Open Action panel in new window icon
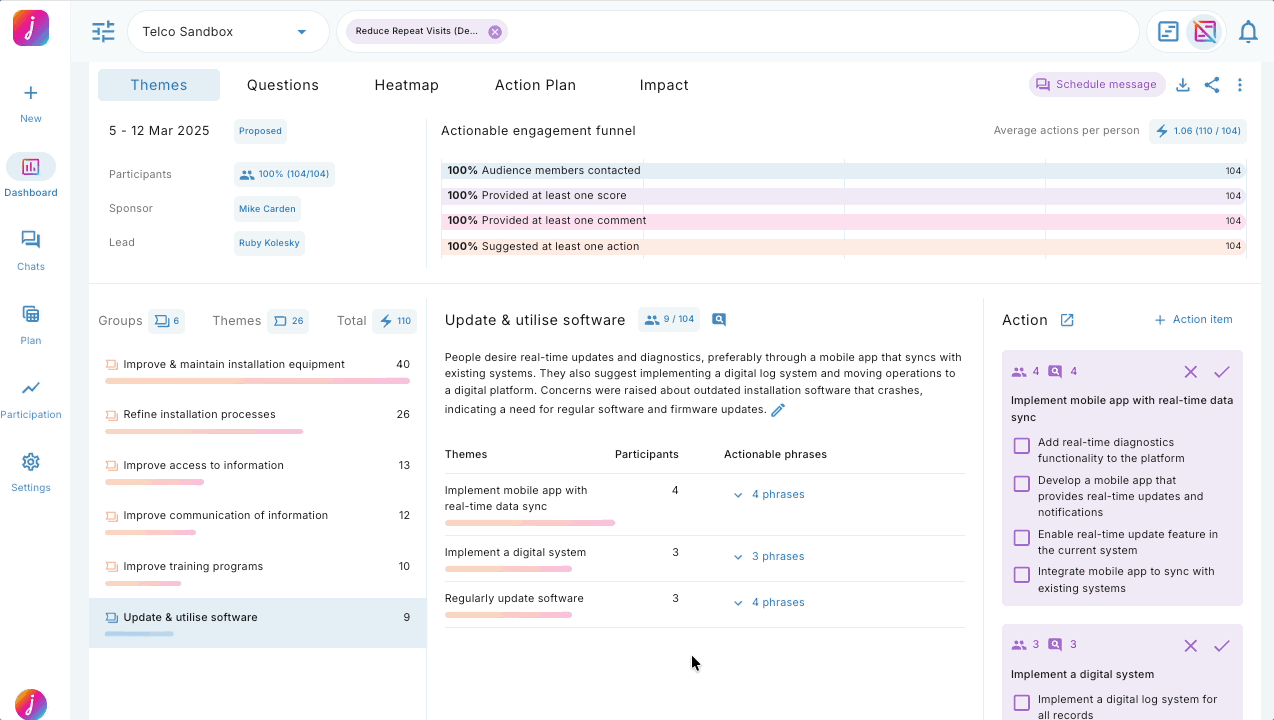Image resolution: width=1274 pixels, height=720 pixels. pos(1067,320)
